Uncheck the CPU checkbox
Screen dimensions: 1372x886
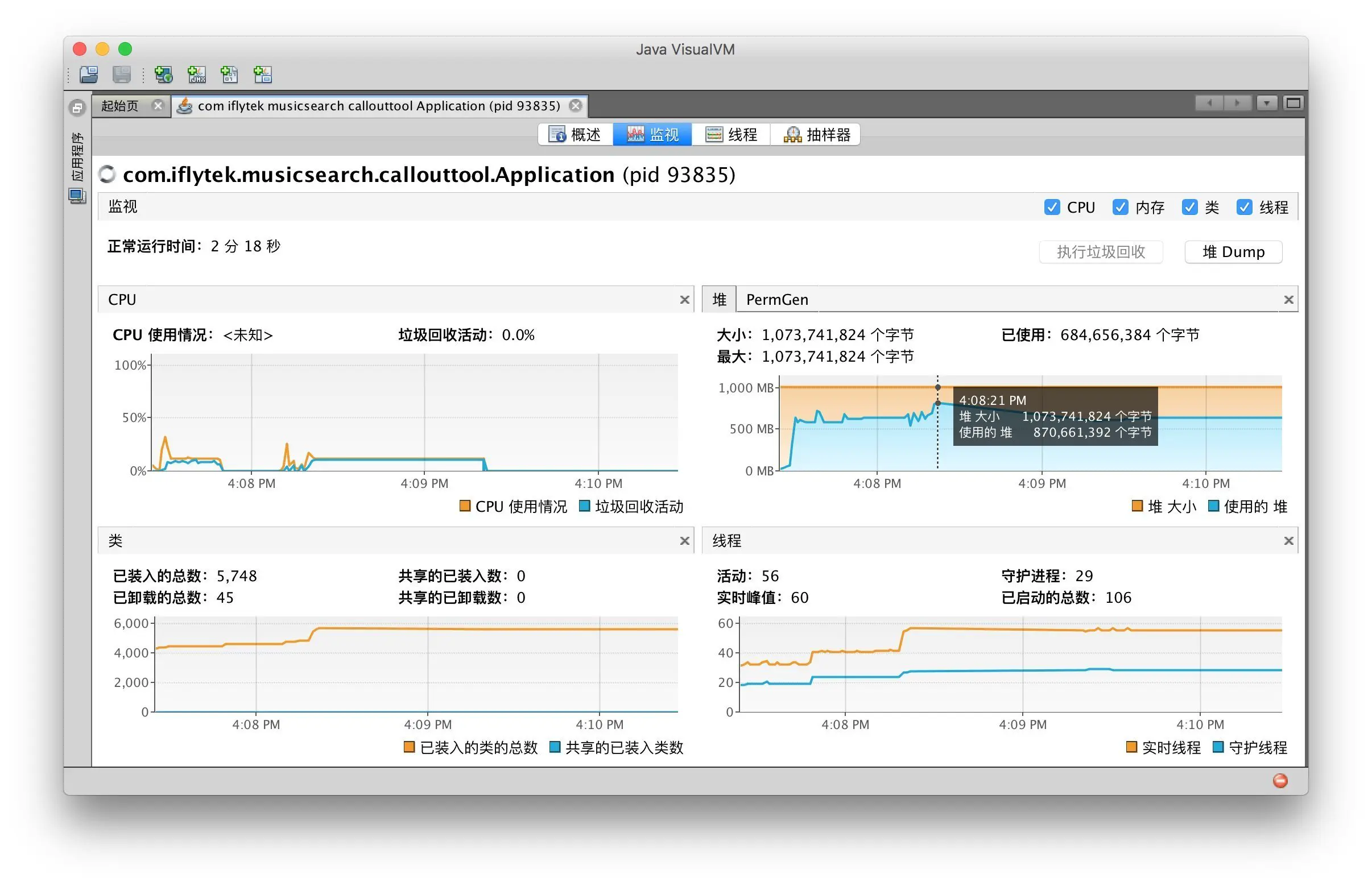pos(1051,207)
